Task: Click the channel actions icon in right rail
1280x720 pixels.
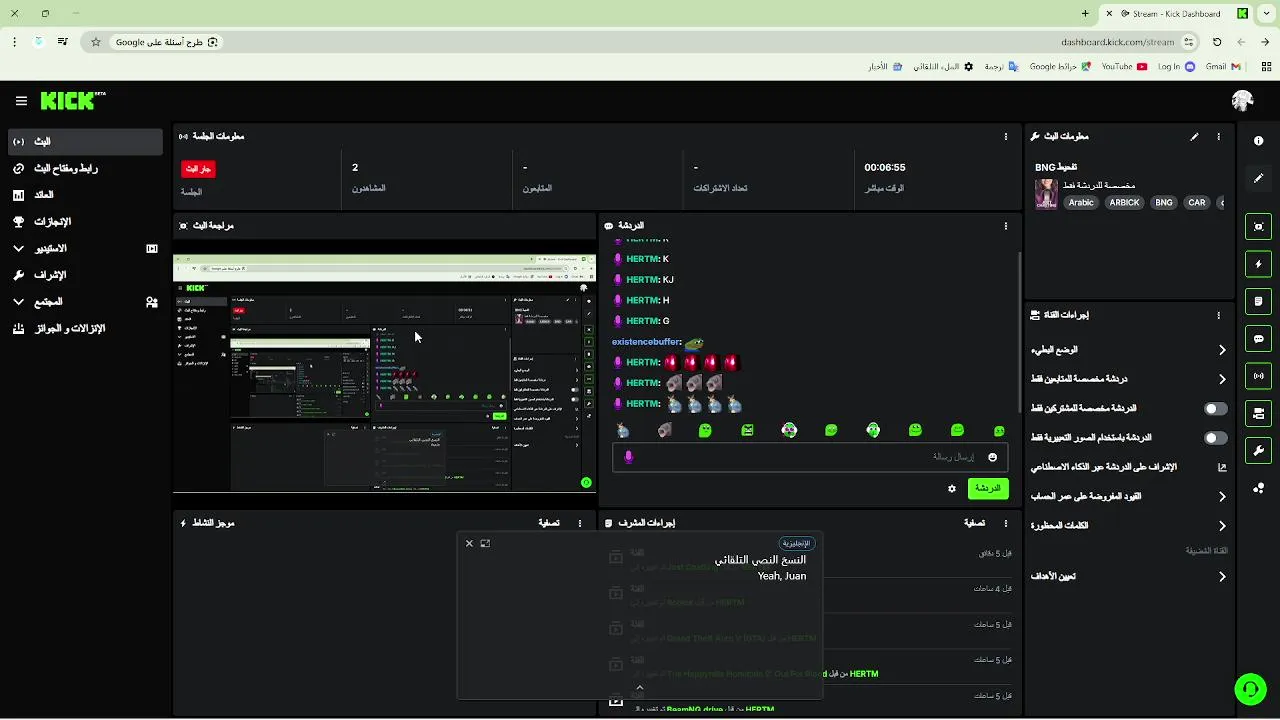Action: tap(1258, 413)
